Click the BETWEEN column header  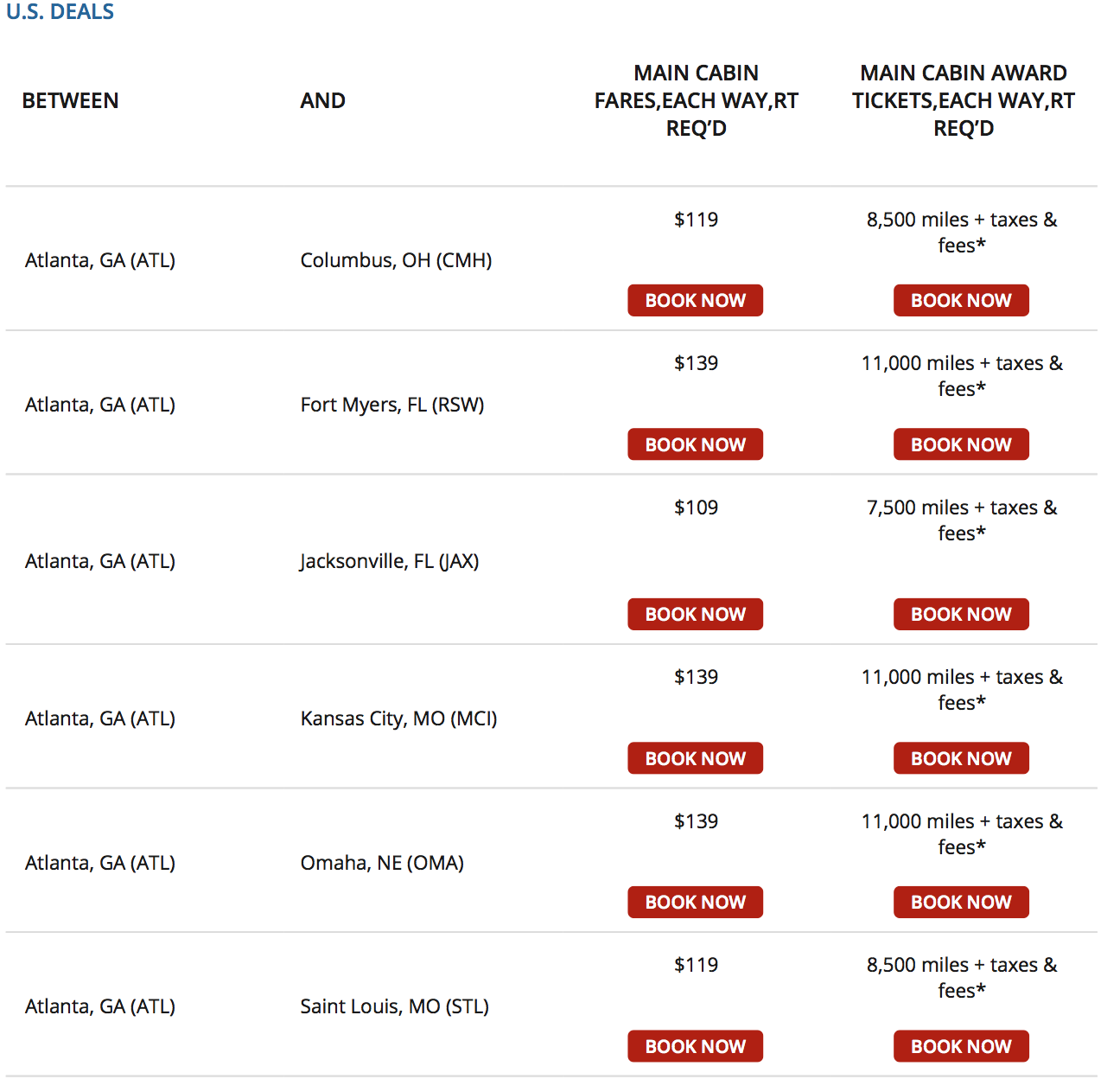[71, 100]
